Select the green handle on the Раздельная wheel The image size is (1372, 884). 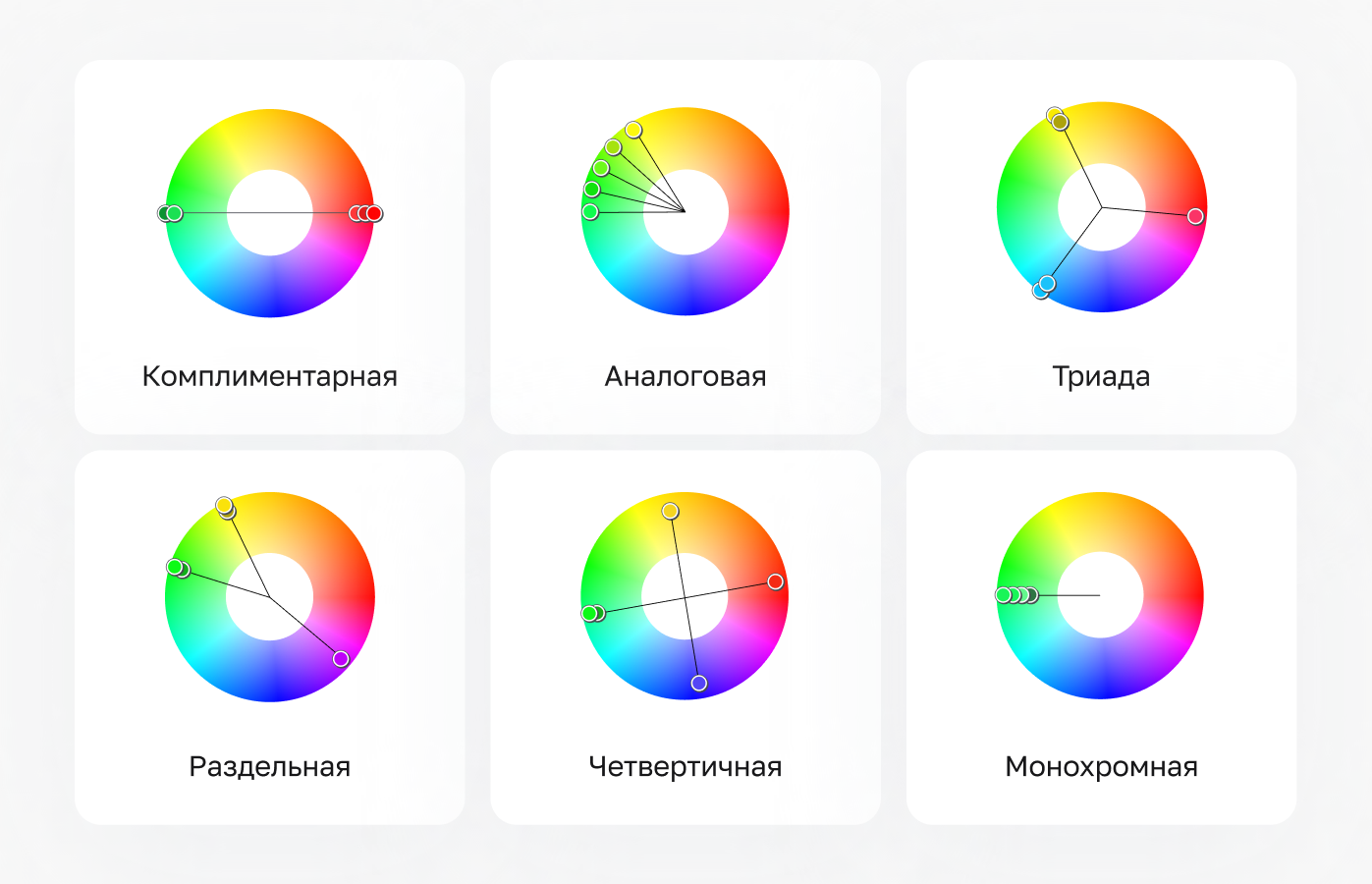[177, 567]
